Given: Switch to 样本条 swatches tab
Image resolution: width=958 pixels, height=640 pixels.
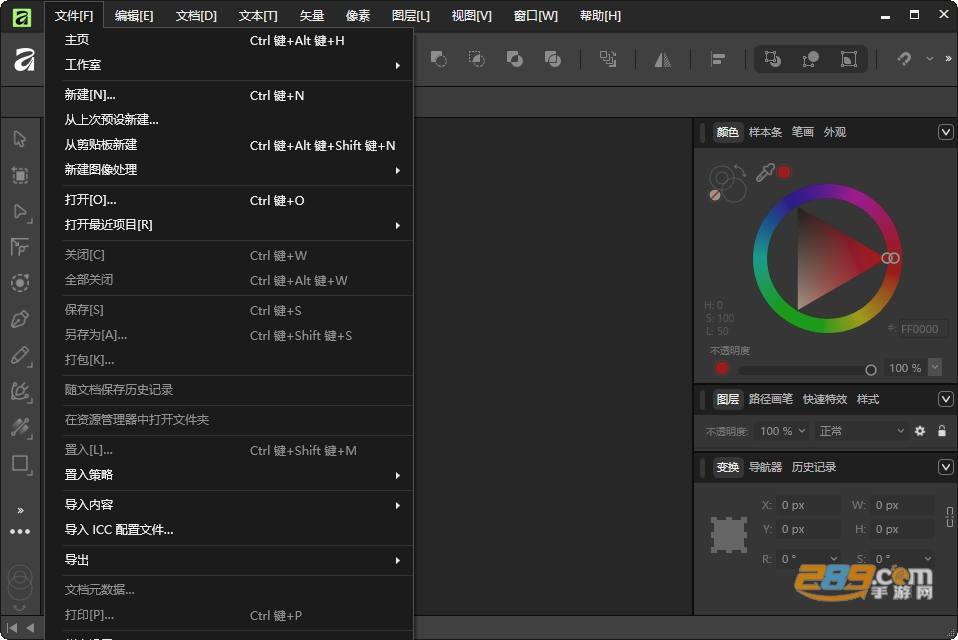Looking at the screenshot, I should coord(765,132).
